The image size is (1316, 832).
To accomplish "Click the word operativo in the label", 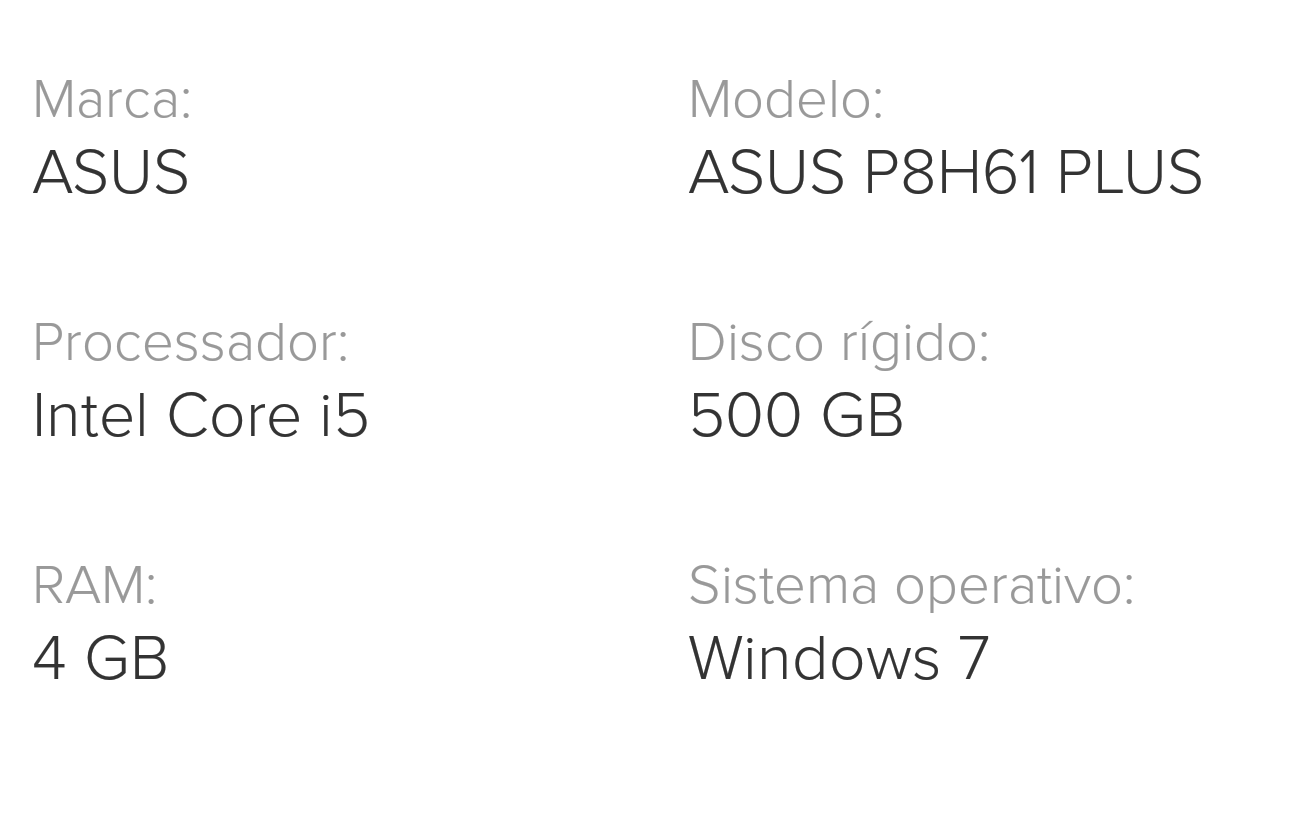I will (x=1014, y=588).
